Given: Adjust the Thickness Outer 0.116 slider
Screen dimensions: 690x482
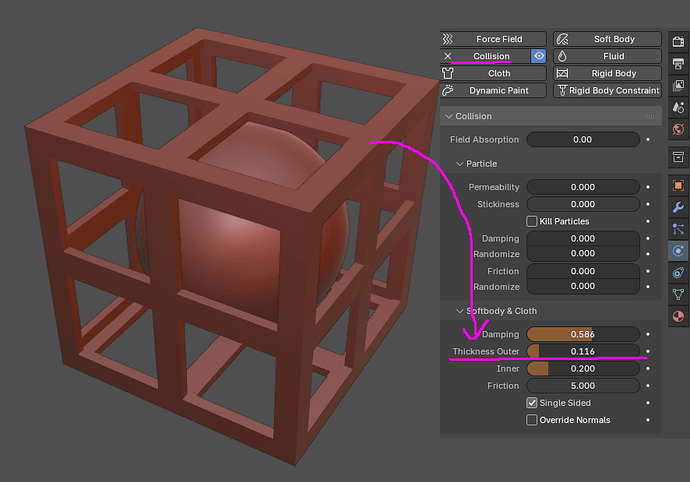Looking at the screenshot, I should point(583,351).
